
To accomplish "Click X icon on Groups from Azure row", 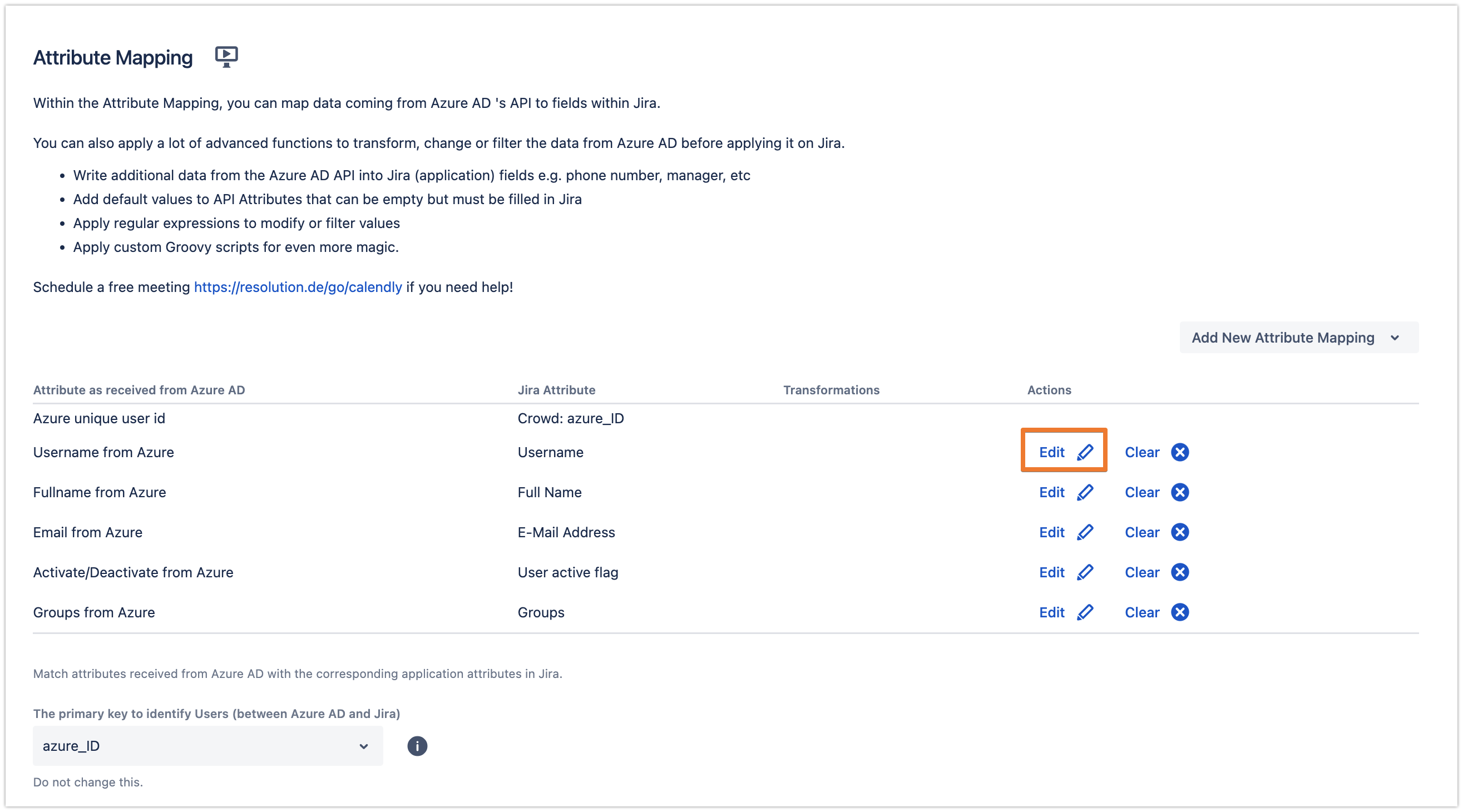I will [x=1180, y=612].
